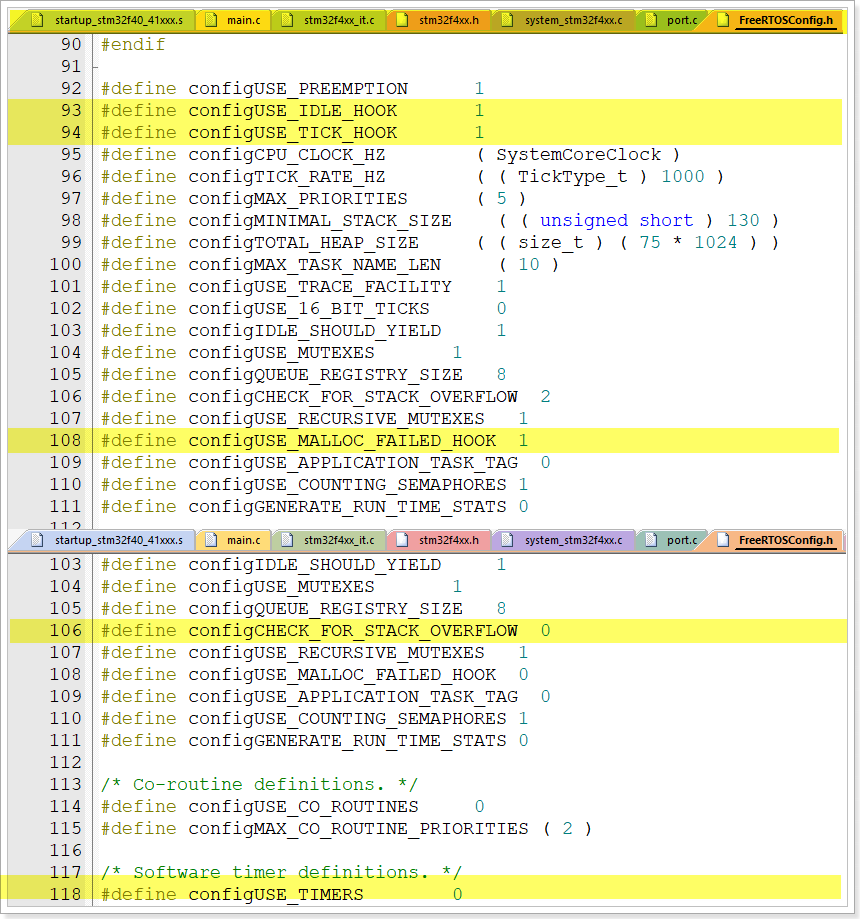Click configCPU_CLOCK_HZ macro name
Viewport: 860px width, 919px height.
pyautogui.click(x=287, y=155)
